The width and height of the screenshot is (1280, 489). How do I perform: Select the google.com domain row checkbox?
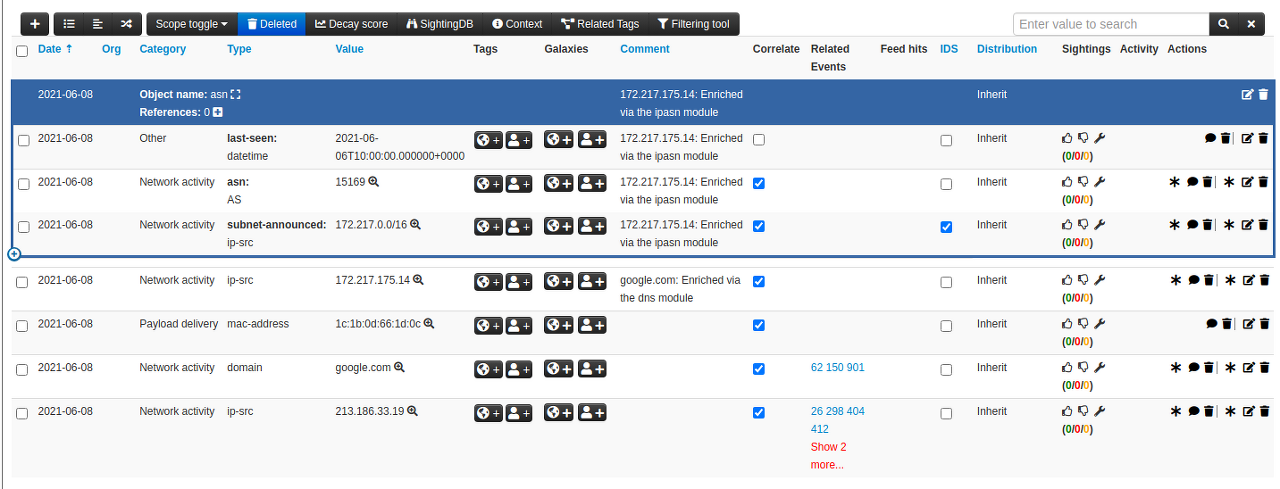point(24,370)
